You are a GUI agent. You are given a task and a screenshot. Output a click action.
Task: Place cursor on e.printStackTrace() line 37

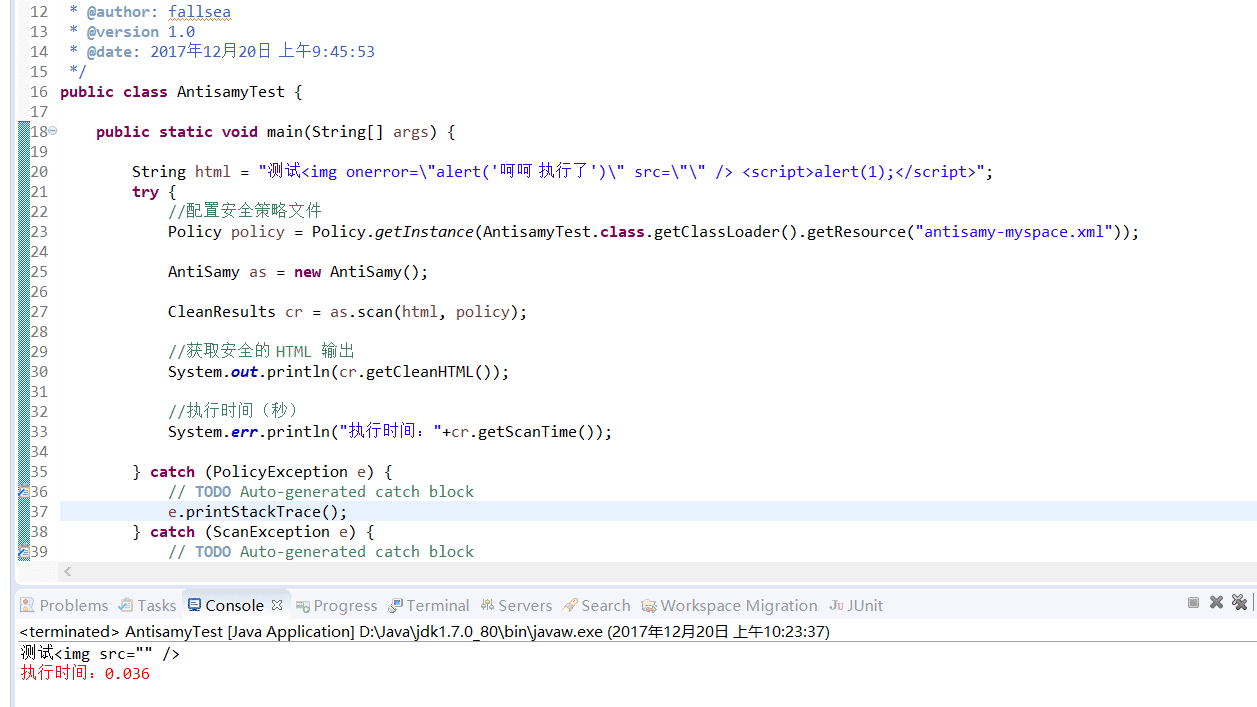point(258,512)
